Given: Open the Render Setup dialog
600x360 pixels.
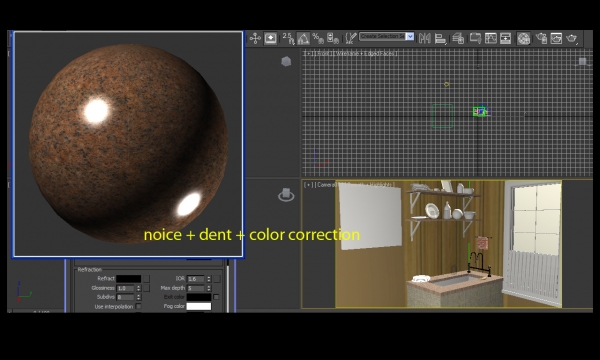Looking at the screenshot, I should 541,38.
